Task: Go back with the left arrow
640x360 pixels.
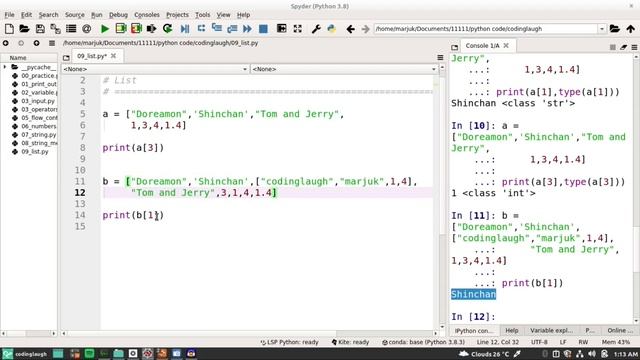Action: [350, 29]
